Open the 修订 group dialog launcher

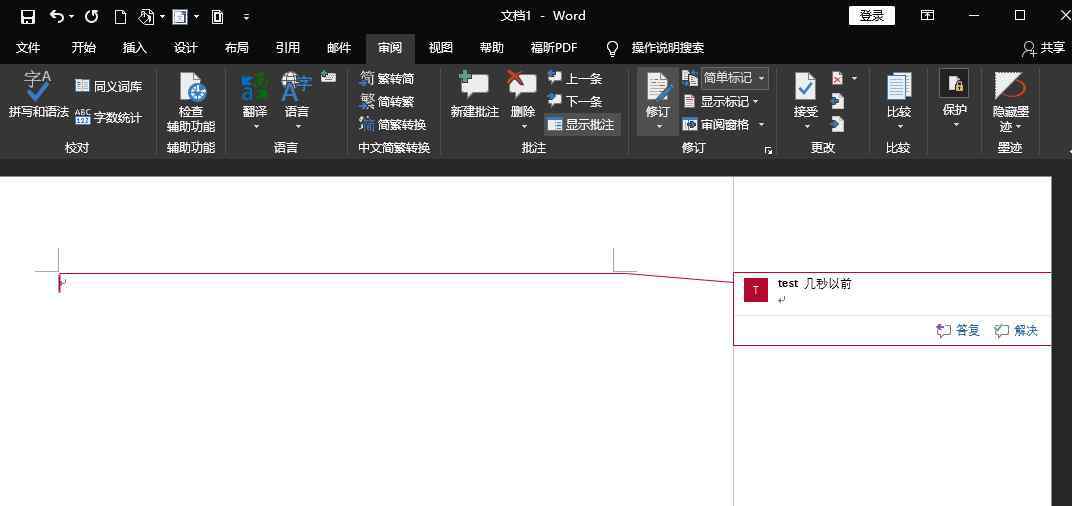[768, 150]
